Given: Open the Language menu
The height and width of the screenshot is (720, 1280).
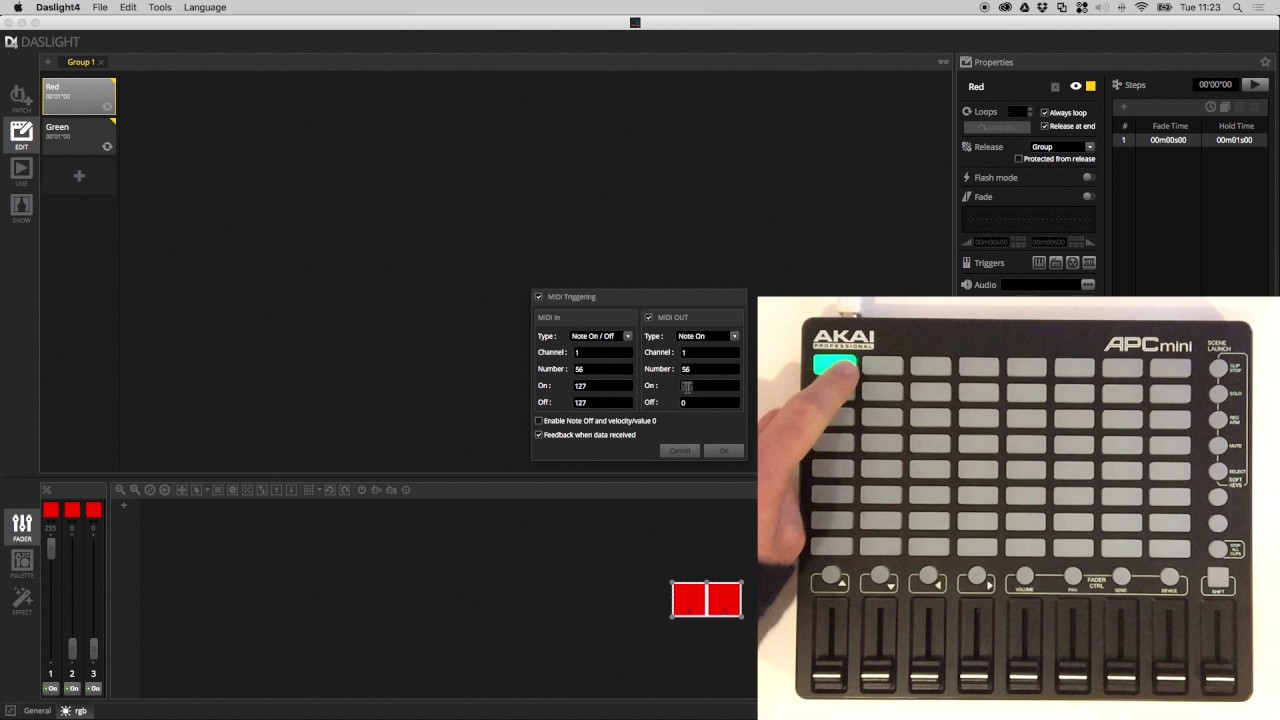Looking at the screenshot, I should click(205, 7).
